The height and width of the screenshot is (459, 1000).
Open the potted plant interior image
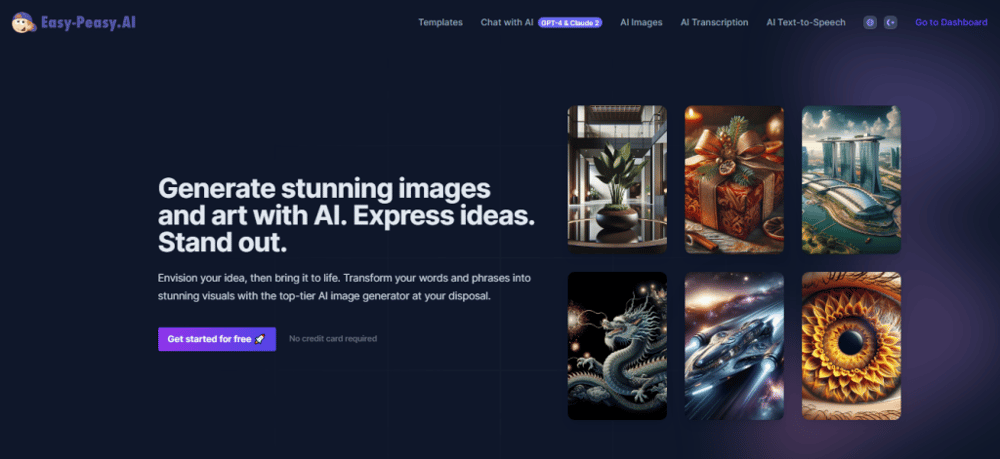pyautogui.click(x=617, y=179)
